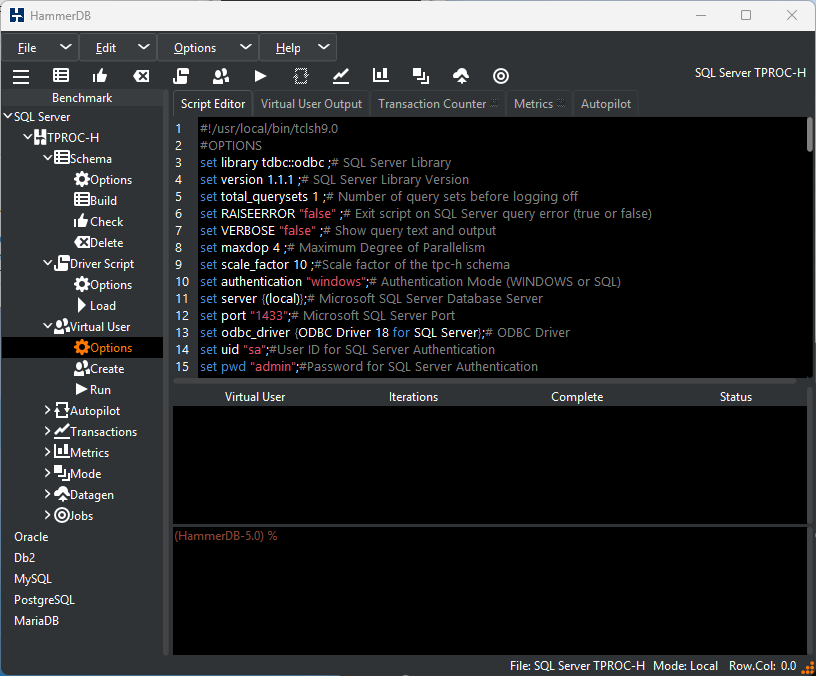The height and width of the screenshot is (676, 816).
Task: Click the Complete column header
Action: 577,397
